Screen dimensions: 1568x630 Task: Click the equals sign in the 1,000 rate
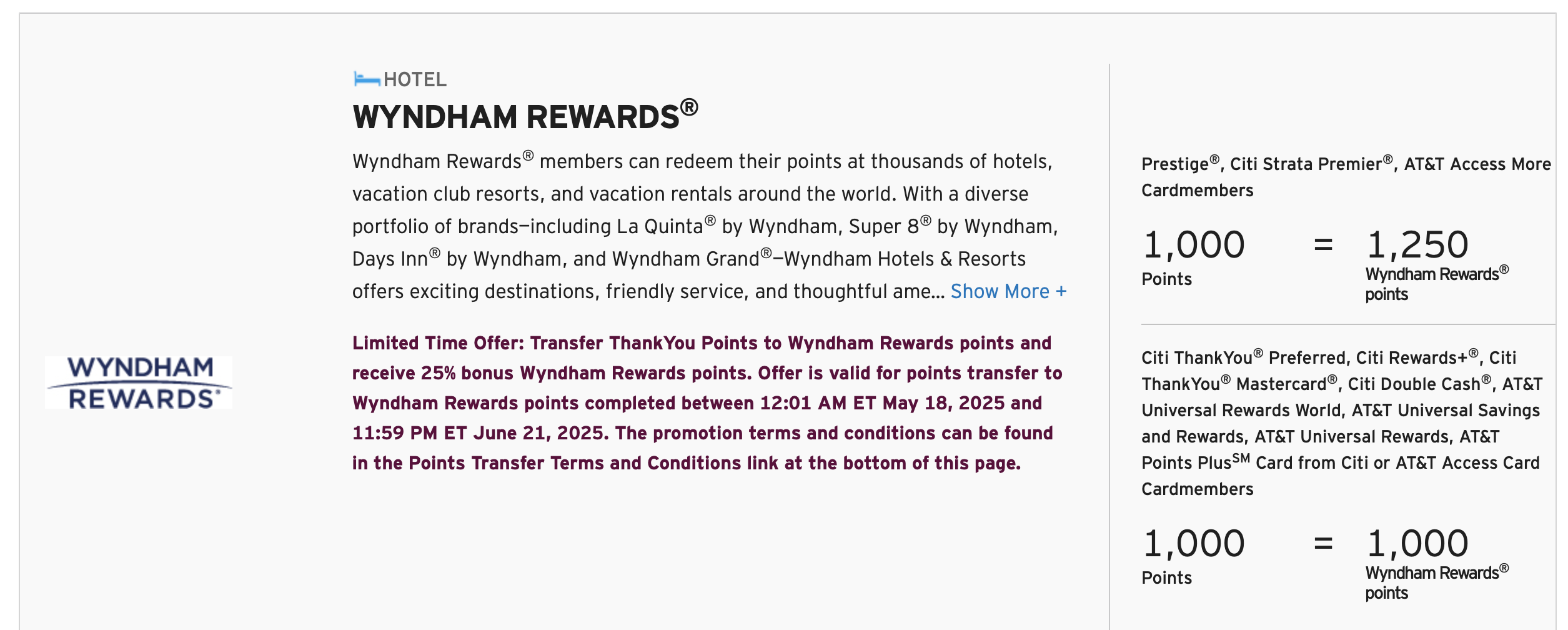click(x=1323, y=544)
